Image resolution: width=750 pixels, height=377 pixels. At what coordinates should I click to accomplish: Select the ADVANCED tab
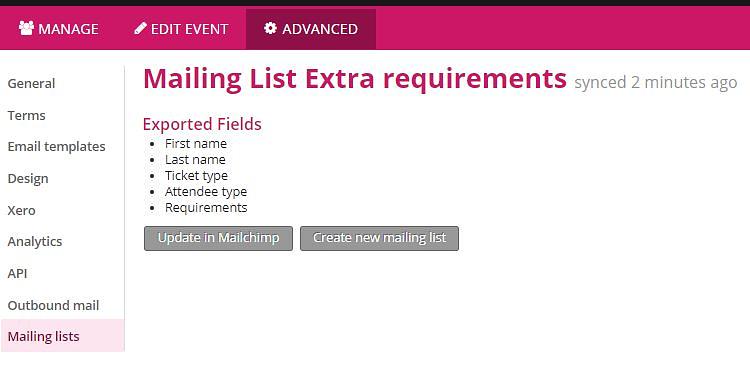[x=311, y=29]
